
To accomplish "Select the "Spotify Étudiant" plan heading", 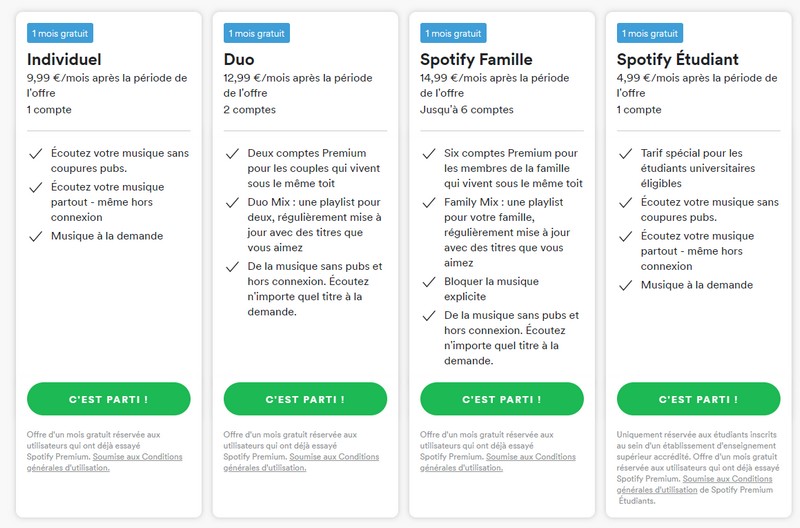I will click(677, 59).
